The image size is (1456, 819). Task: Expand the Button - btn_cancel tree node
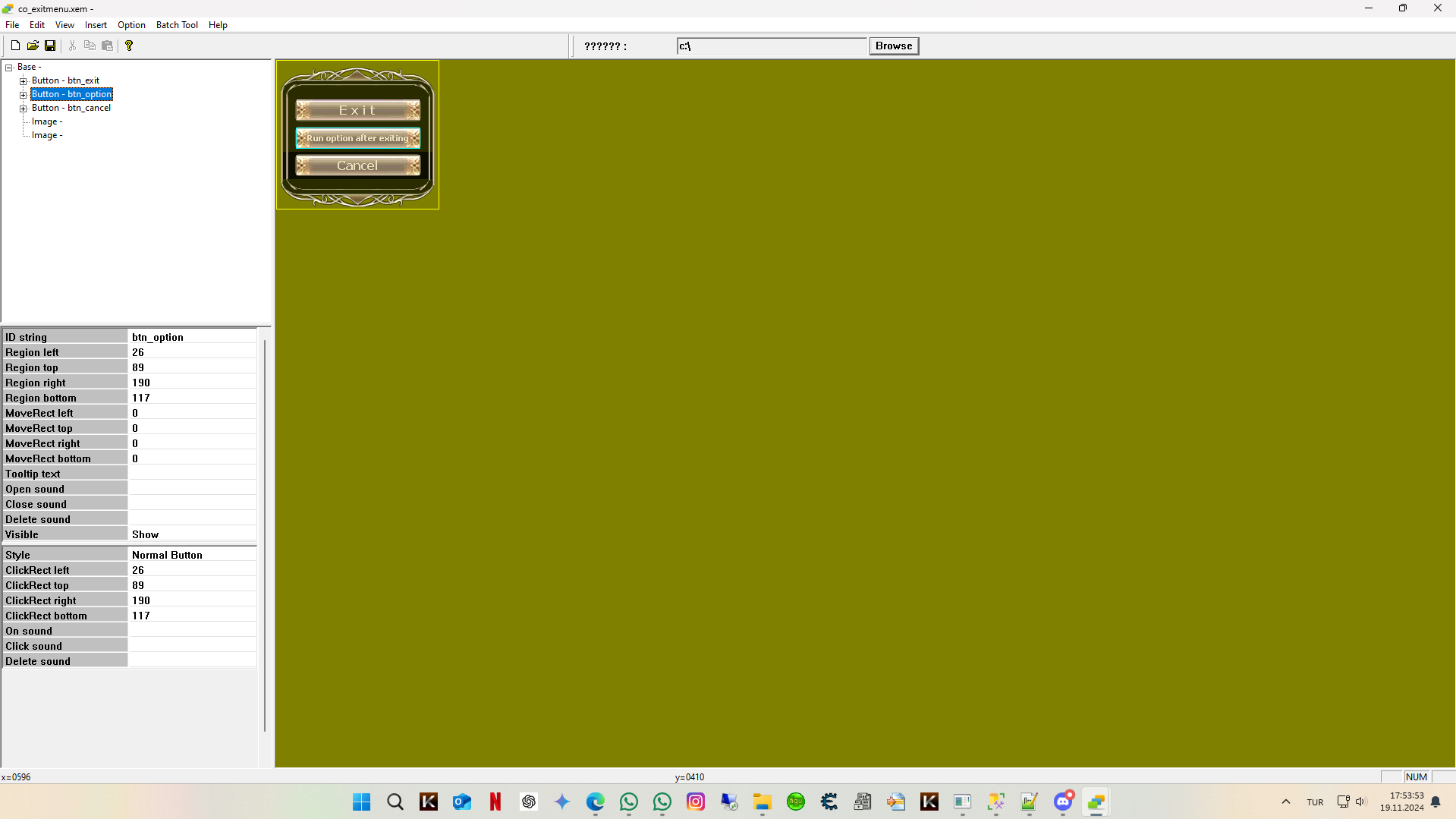coord(24,108)
